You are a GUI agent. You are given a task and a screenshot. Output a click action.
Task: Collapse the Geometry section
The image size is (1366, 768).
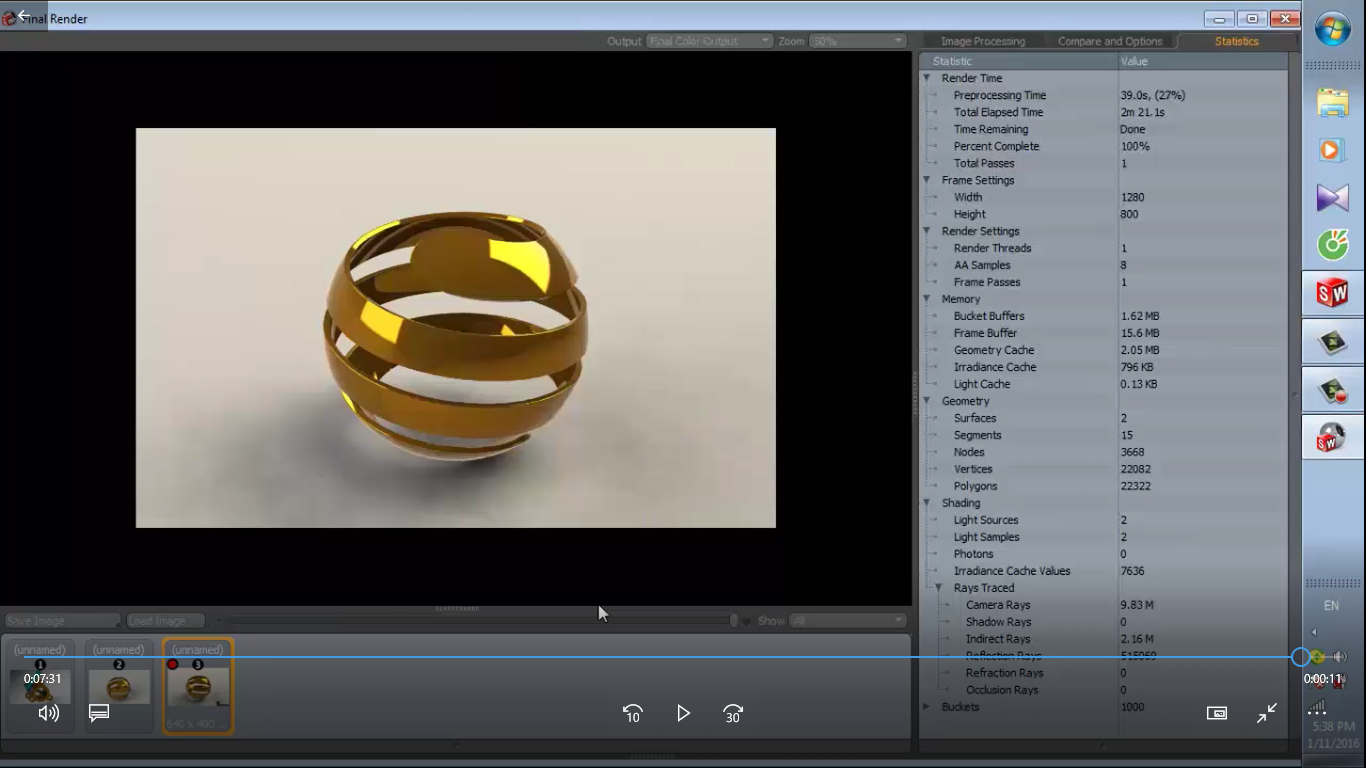tap(927, 401)
